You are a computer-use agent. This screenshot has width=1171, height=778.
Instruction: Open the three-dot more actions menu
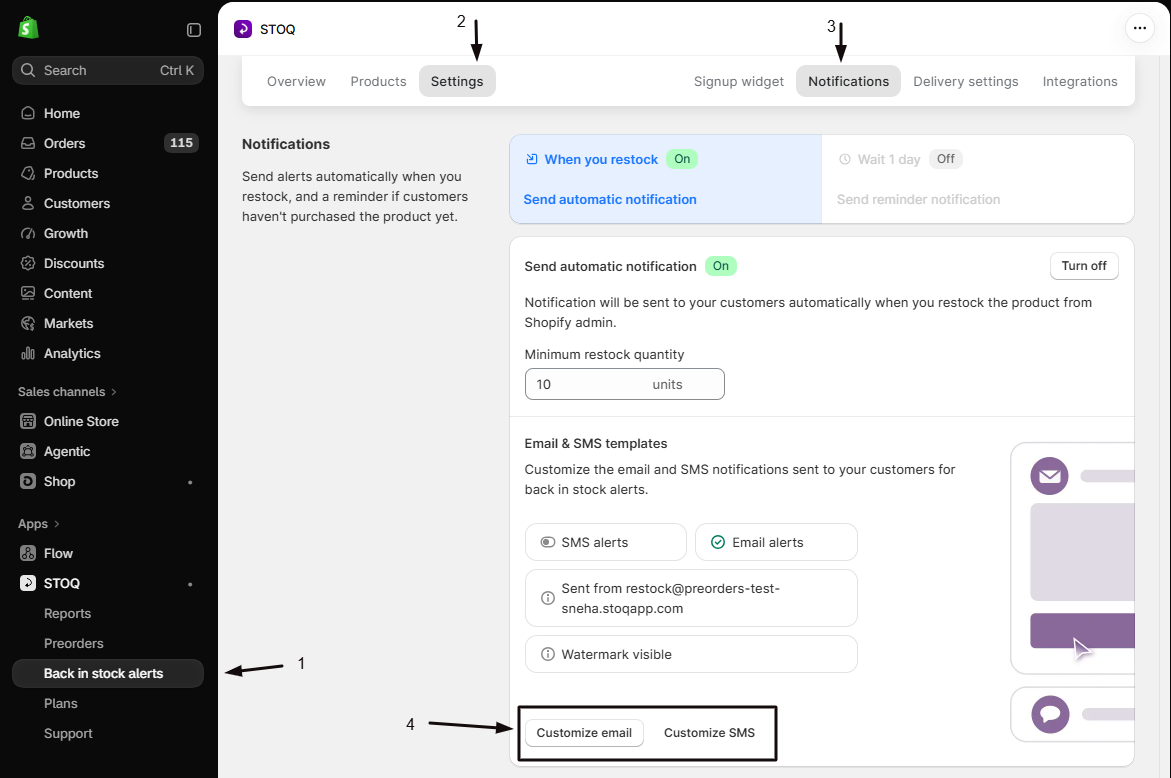[x=1140, y=28]
